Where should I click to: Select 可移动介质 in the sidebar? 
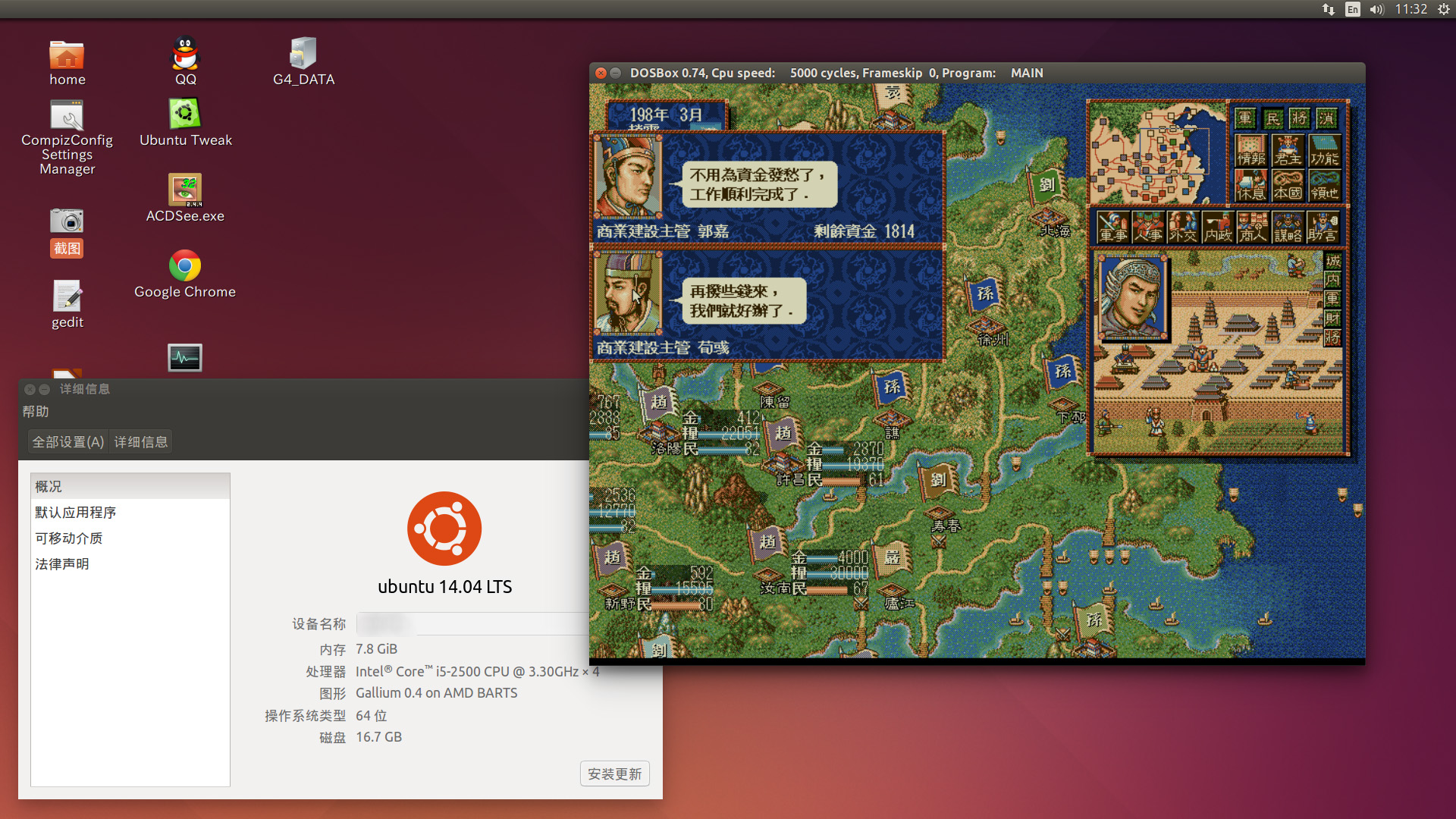(x=130, y=538)
